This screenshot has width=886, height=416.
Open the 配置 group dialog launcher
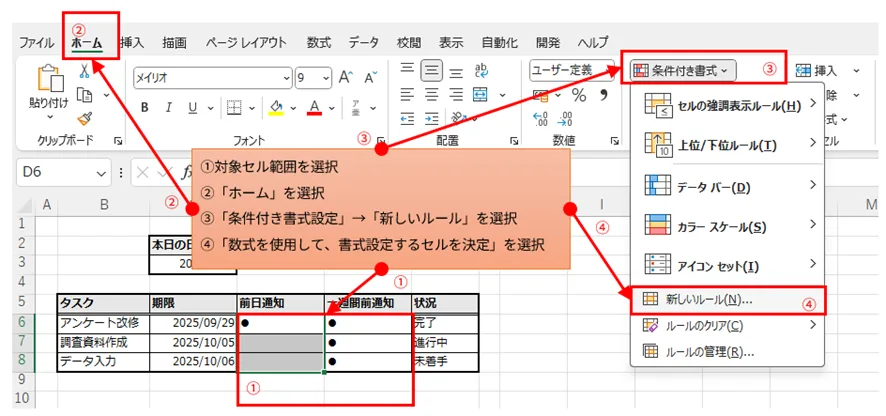(x=514, y=141)
